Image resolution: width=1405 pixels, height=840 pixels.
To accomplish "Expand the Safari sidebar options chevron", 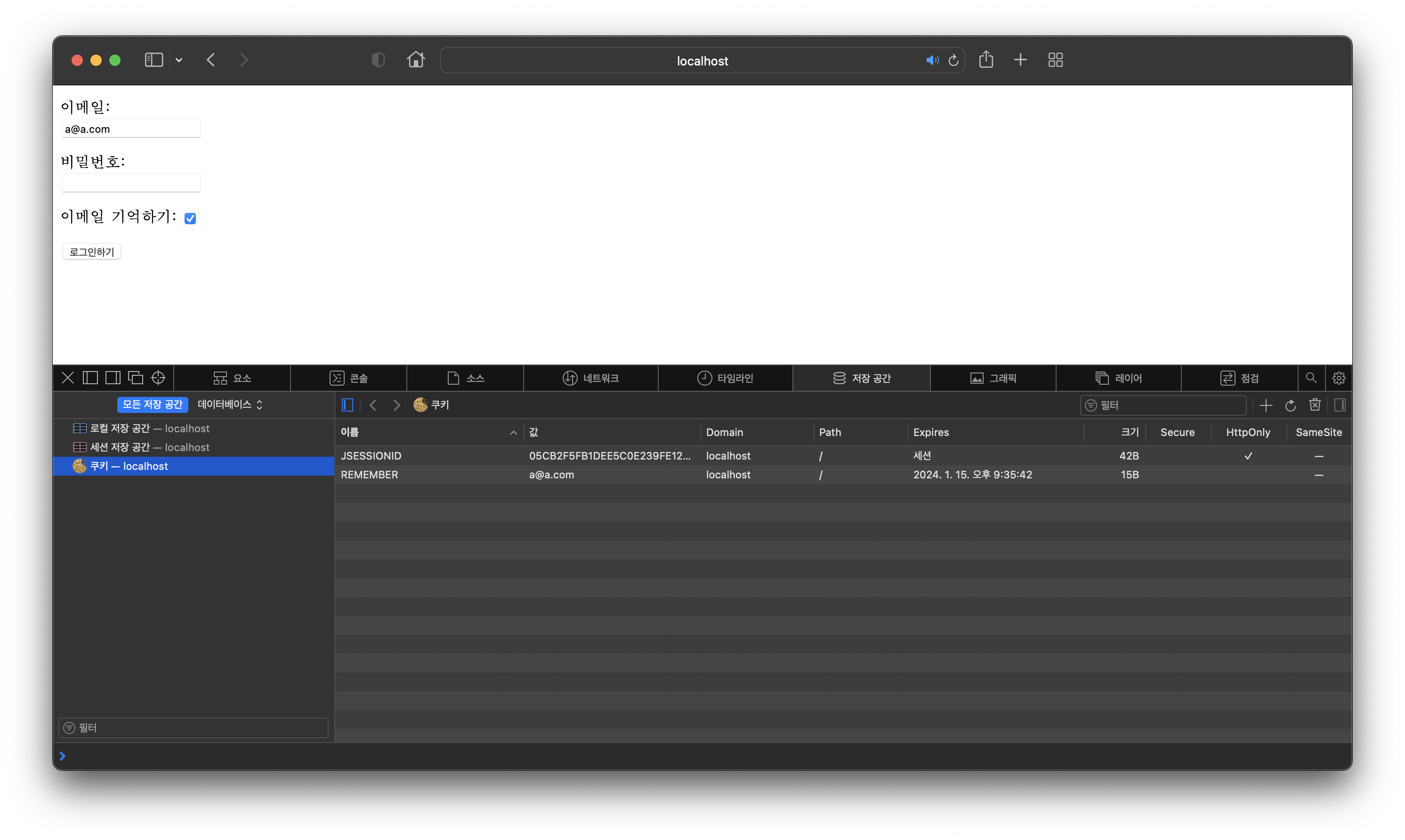I will [x=179, y=60].
